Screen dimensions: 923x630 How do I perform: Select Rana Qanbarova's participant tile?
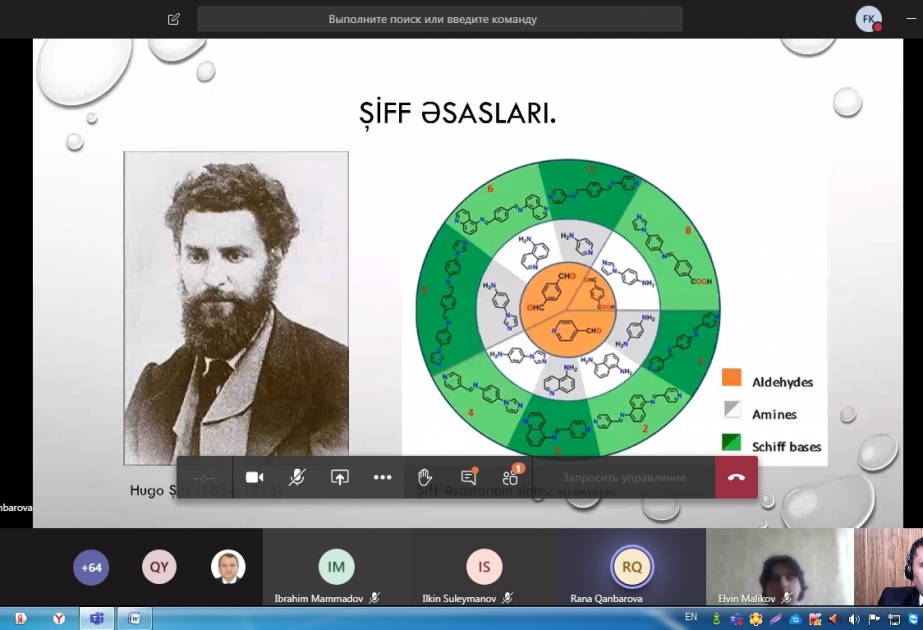[x=632, y=567]
